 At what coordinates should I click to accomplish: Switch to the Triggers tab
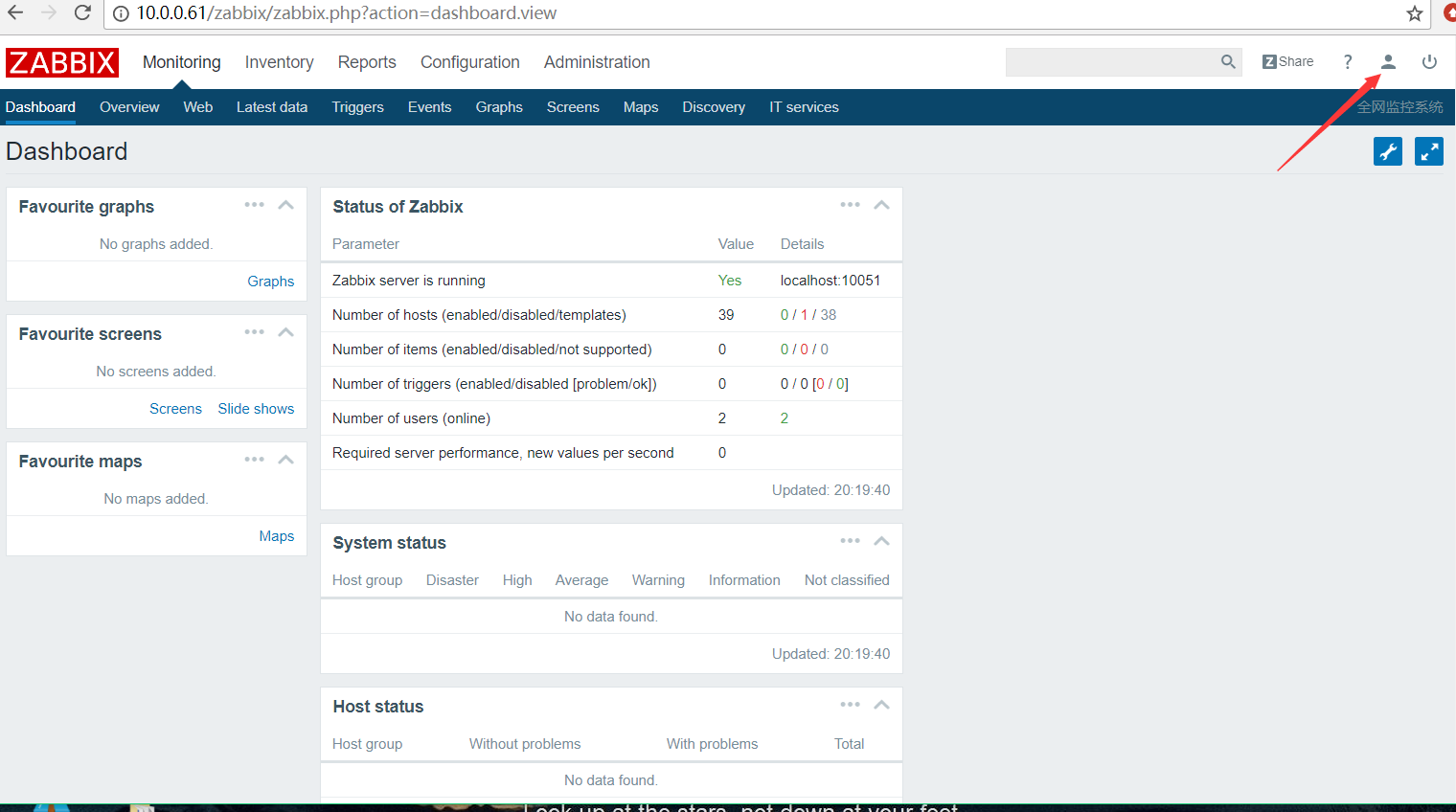click(357, 107)
